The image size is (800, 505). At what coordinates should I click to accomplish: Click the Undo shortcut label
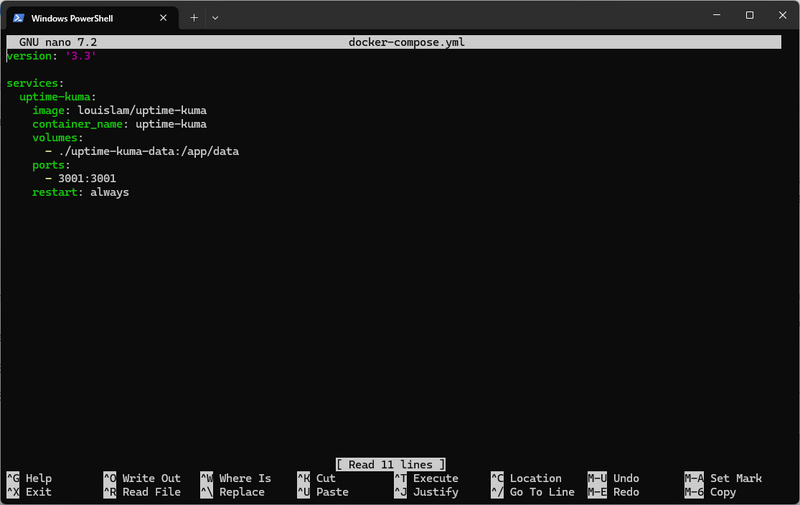point(625,478)
